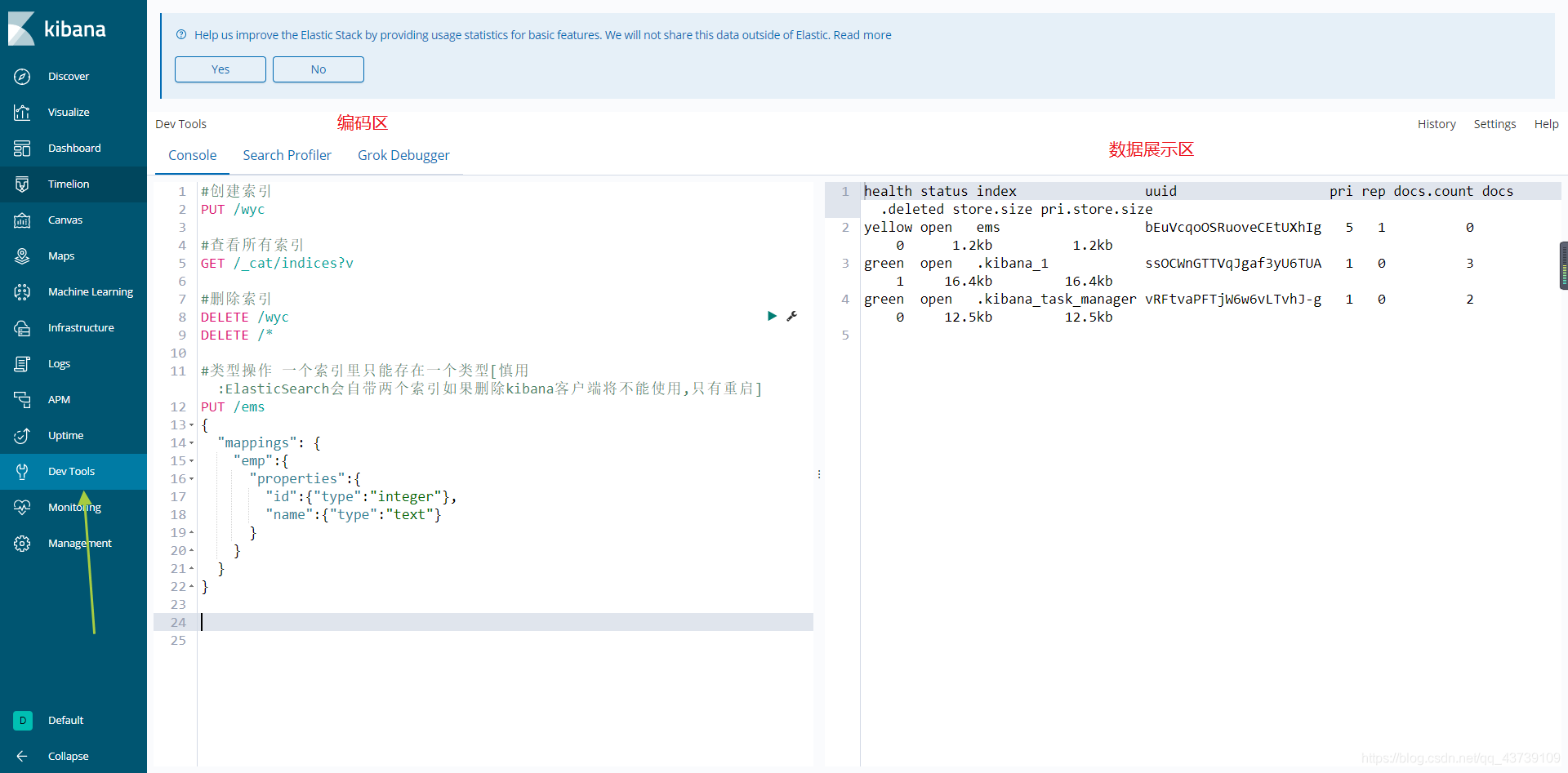Image resolution: width=1568 pixels, height=773 pixels.
Task: Click the help info icon in the banner
Action: coord(181,34)
